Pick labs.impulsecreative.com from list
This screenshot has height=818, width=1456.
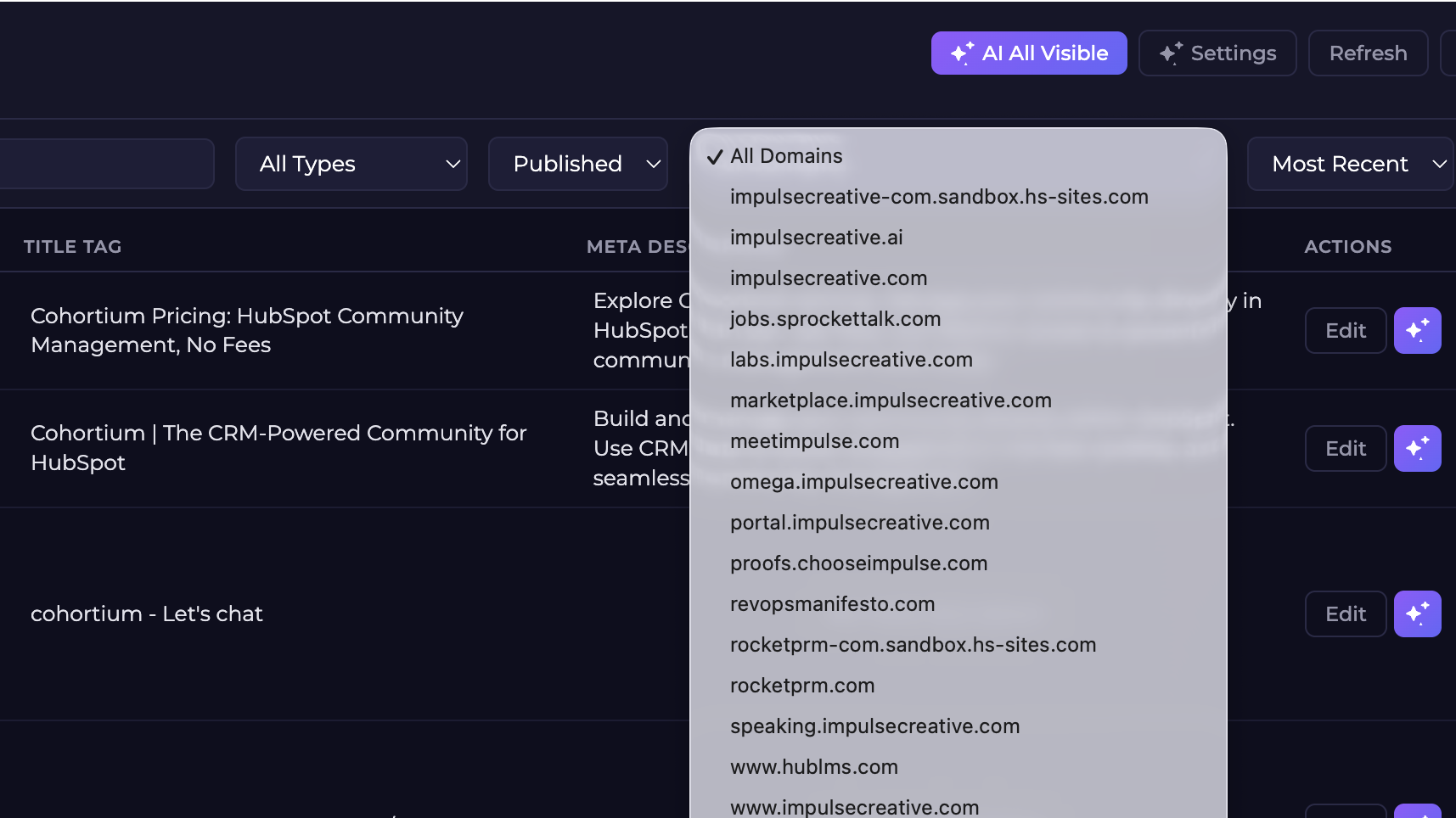pos(958,360)
